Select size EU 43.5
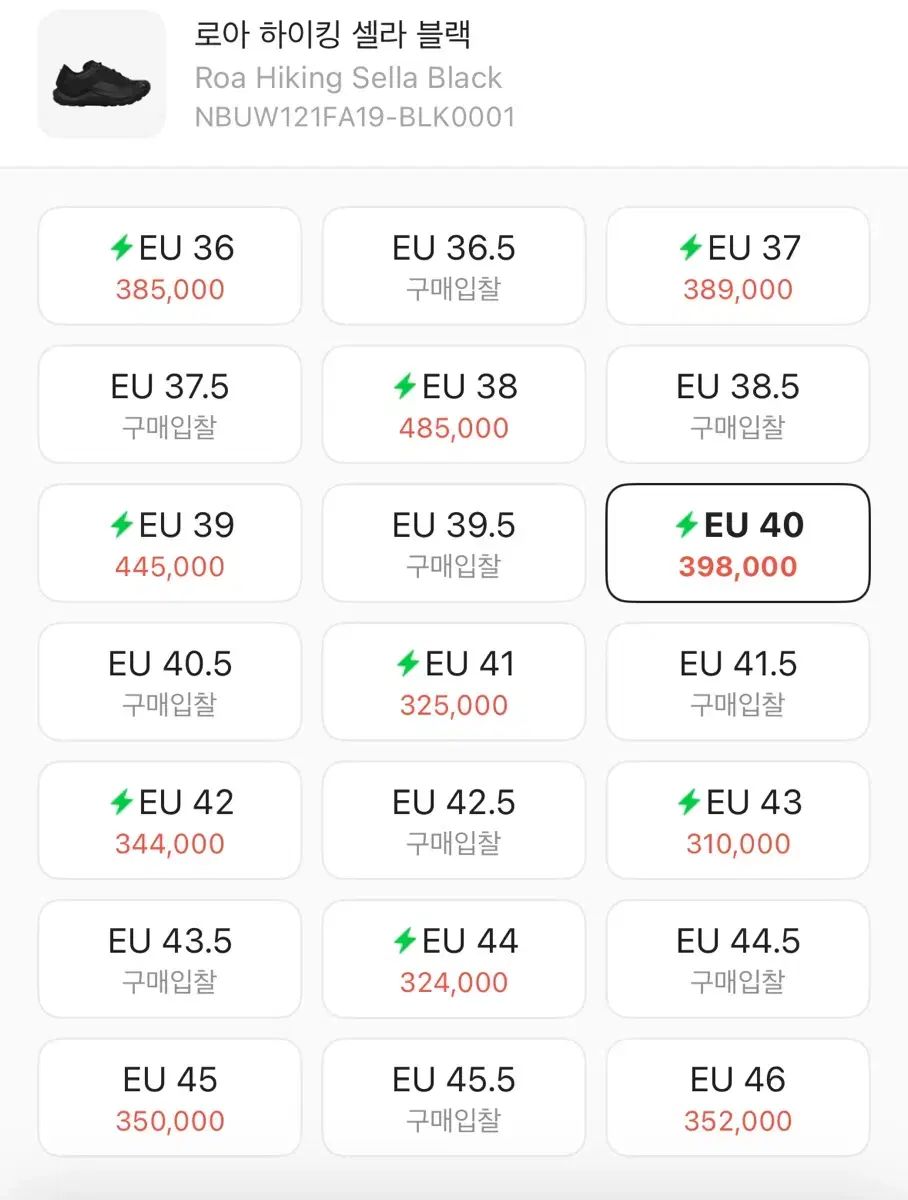Screen dimensions: 908x1200 [x=170, y=959]
